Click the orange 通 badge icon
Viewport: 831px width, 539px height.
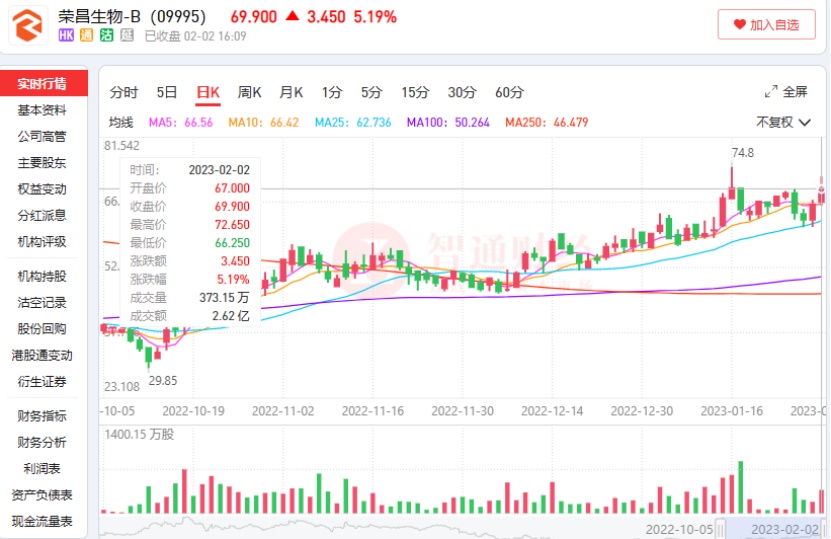[x=87, y=36]
